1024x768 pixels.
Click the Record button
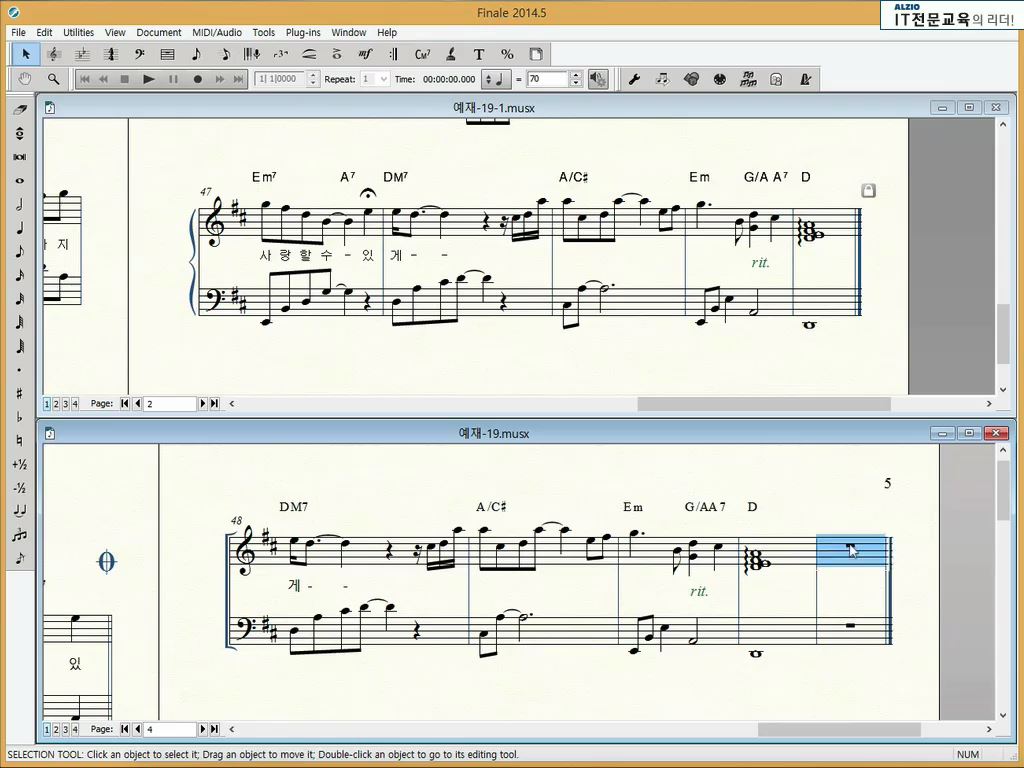coord(197,79)
